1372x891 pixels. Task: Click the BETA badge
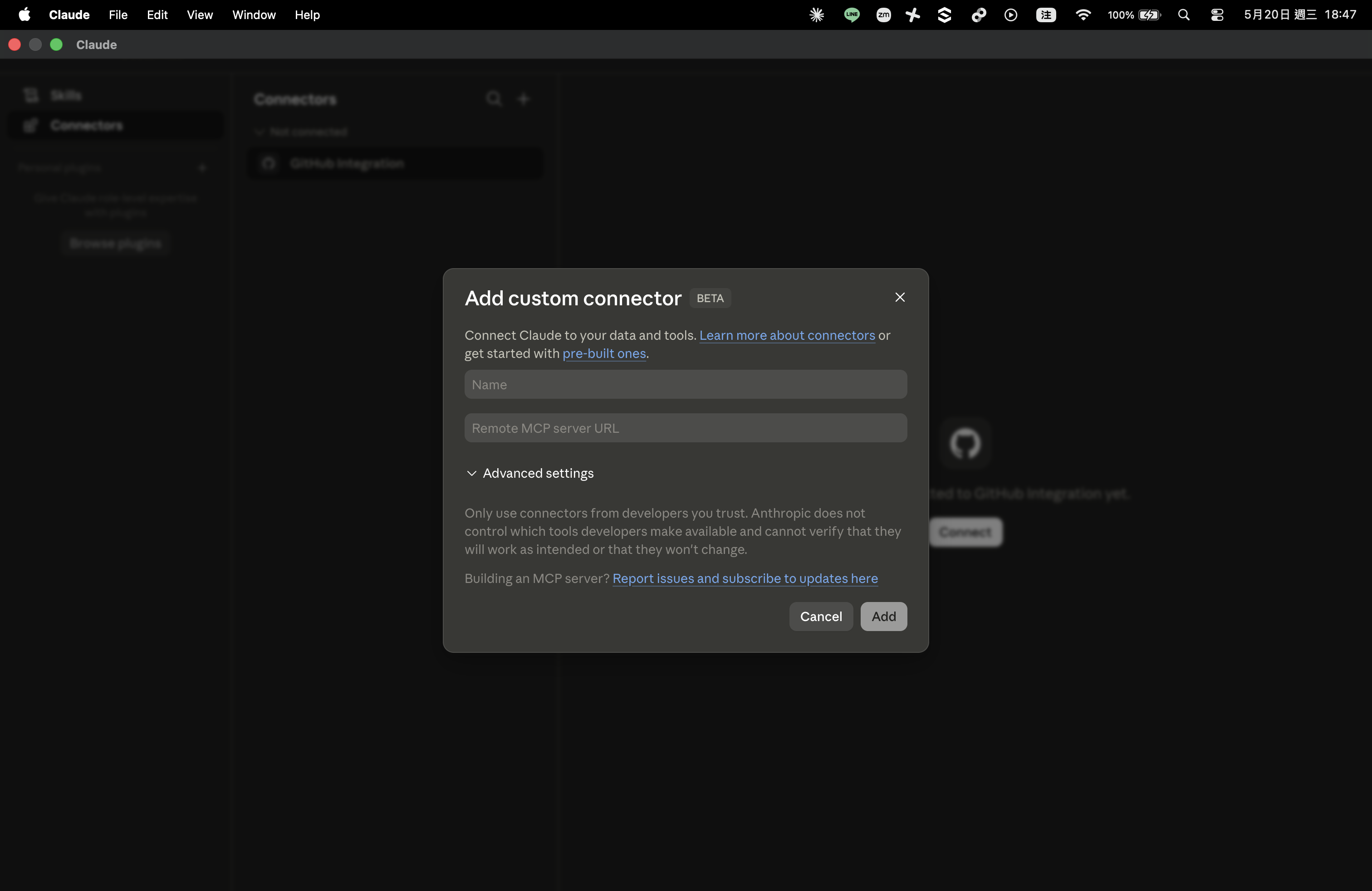[710, 298]
